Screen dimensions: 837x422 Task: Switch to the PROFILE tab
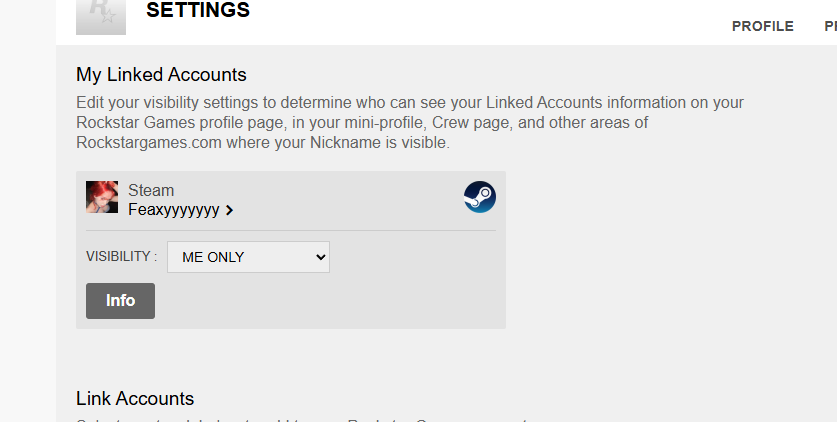click(762, 26)
